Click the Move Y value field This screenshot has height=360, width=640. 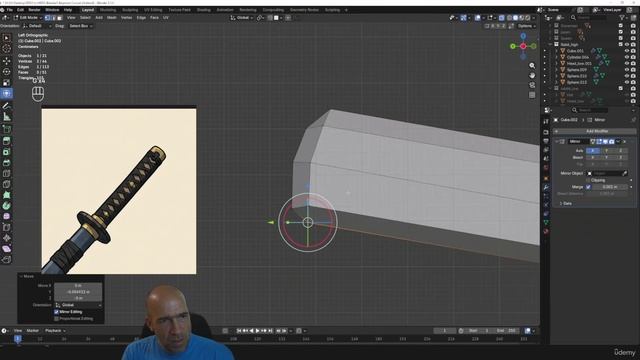pos(78,292)
